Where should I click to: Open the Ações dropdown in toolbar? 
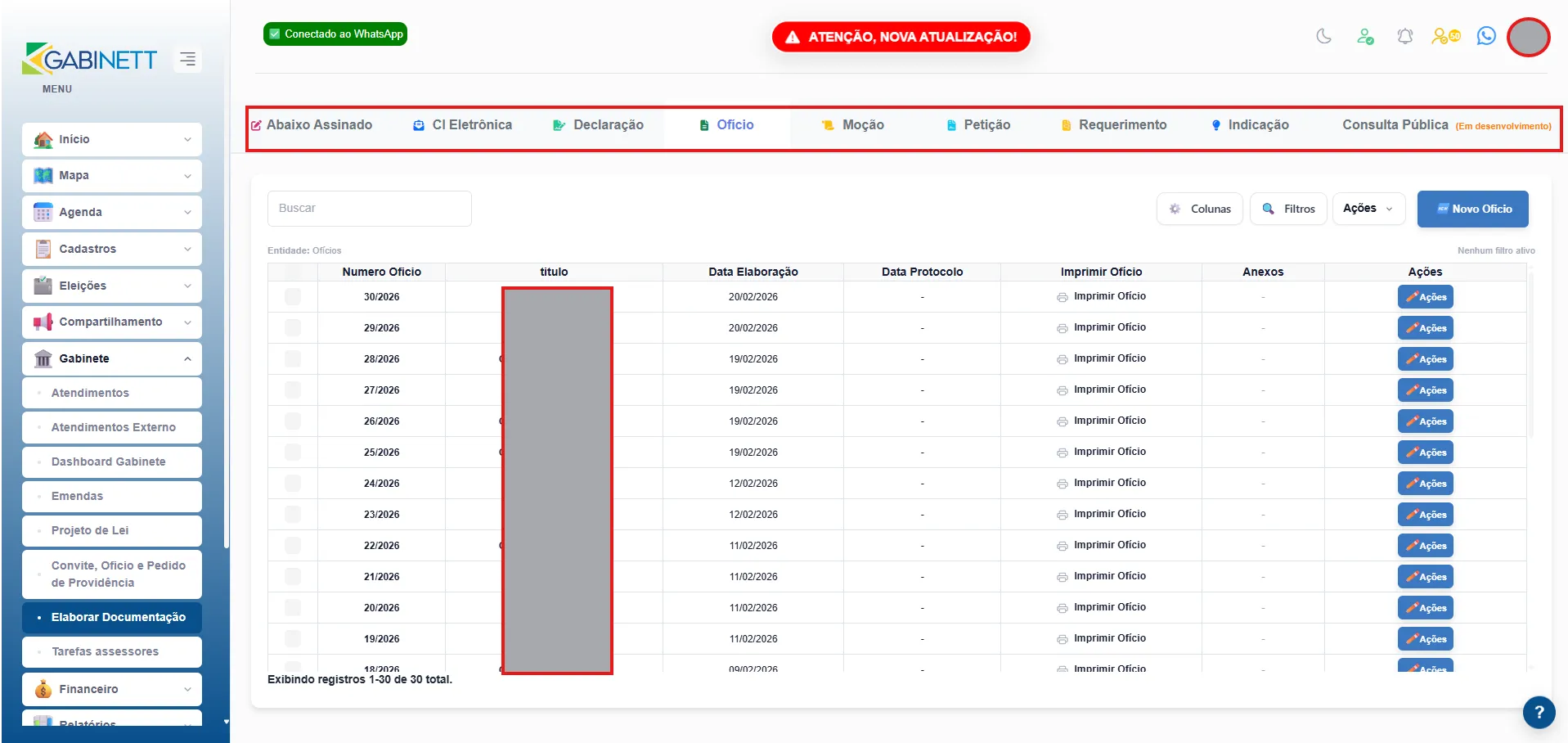pyautogui.click(x=1368, y=209)
